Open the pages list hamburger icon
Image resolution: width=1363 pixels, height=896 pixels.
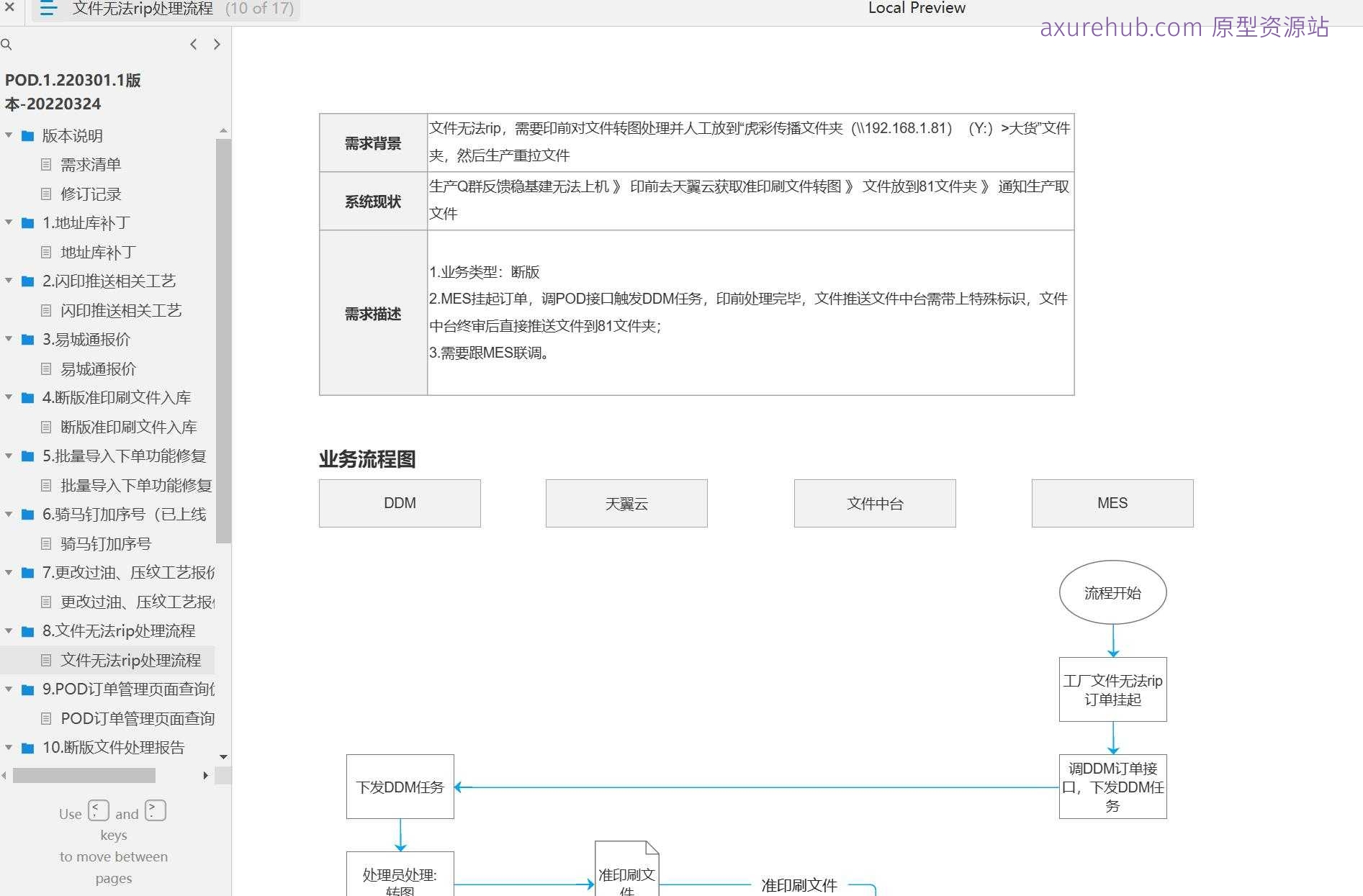(48, 9)
